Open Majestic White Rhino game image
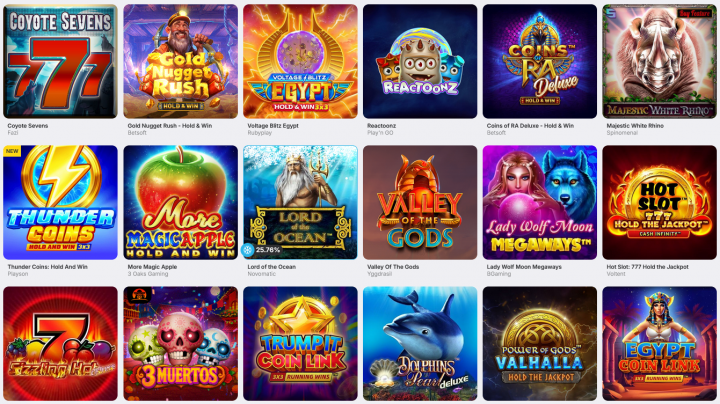 659,62
